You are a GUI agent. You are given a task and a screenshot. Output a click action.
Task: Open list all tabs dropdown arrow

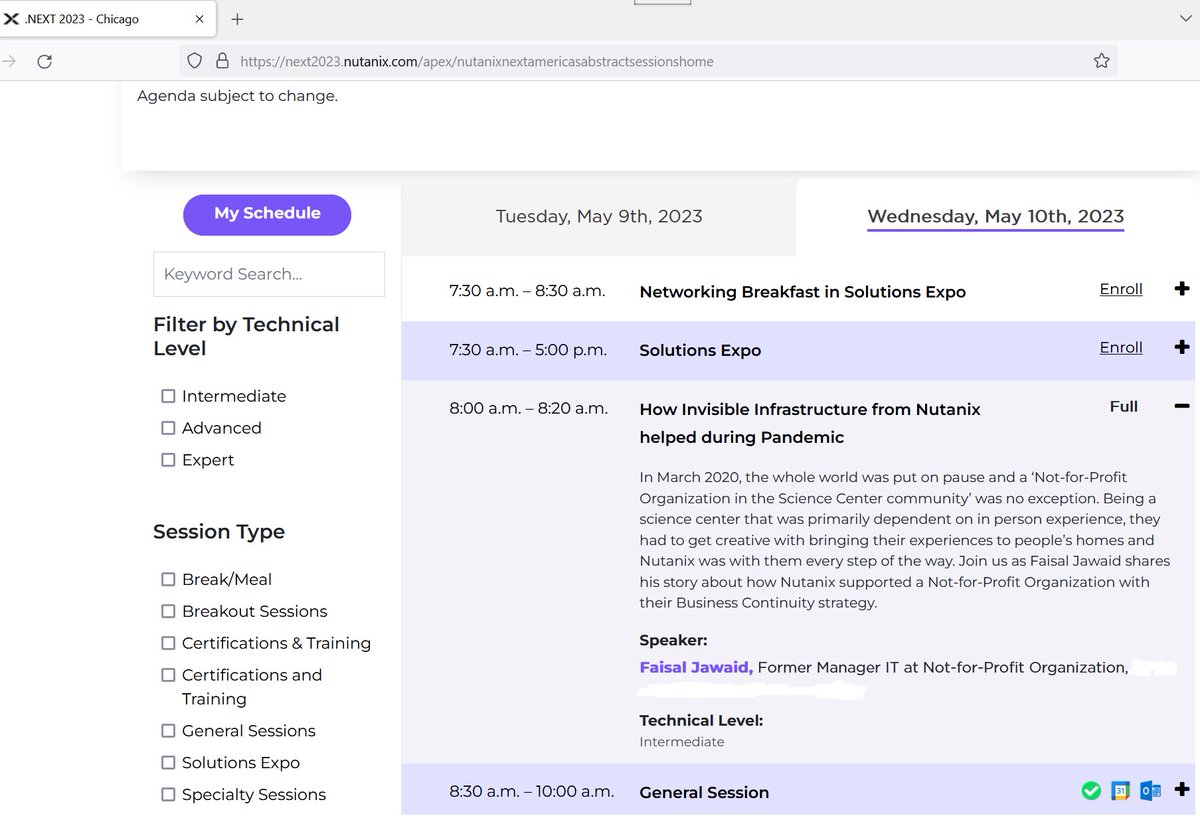(x=1186, y=18)
